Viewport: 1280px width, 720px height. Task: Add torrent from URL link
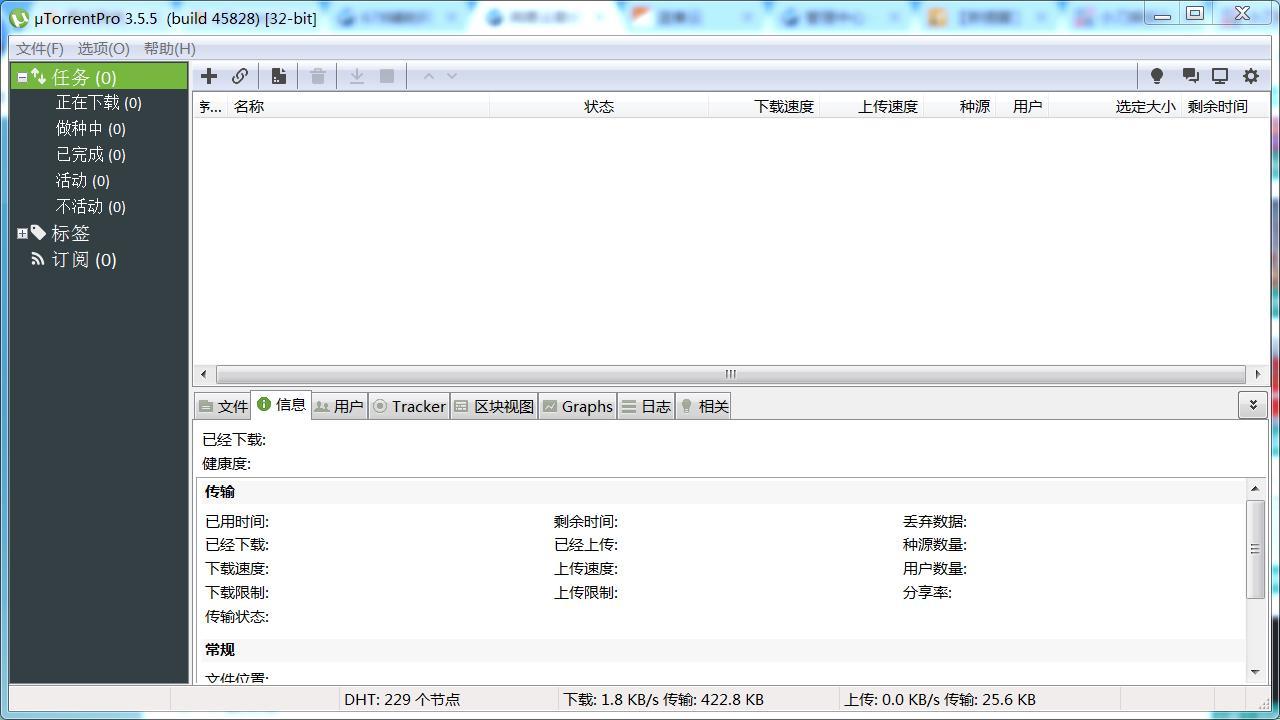pos(240,75)
